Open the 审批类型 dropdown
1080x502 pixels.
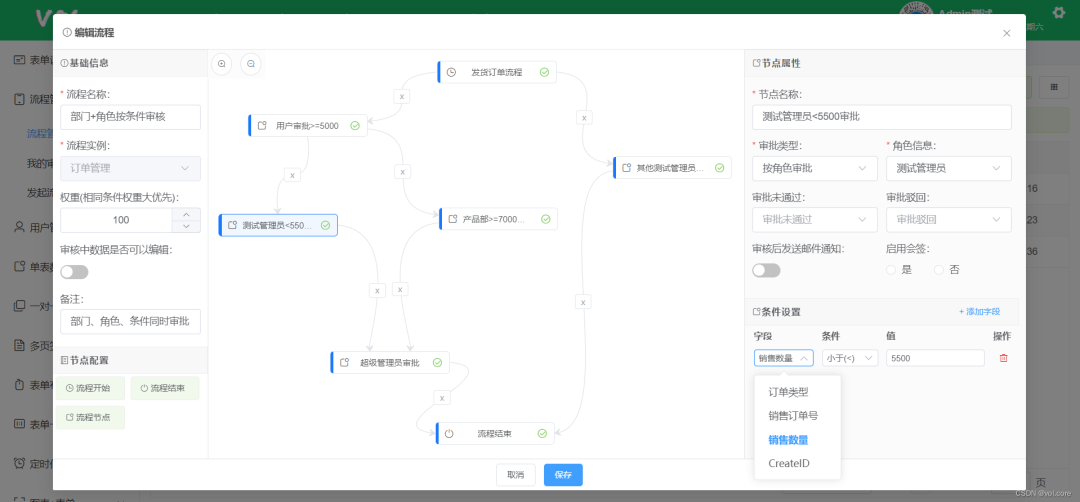coord(815,168)
